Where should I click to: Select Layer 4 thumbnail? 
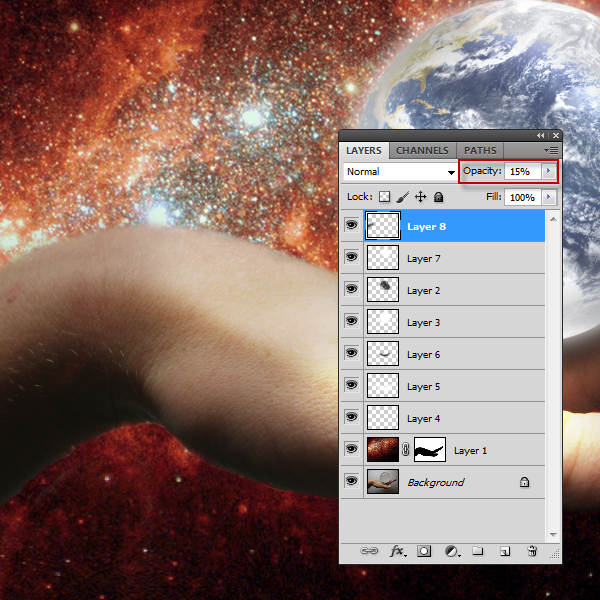(383, 417)
